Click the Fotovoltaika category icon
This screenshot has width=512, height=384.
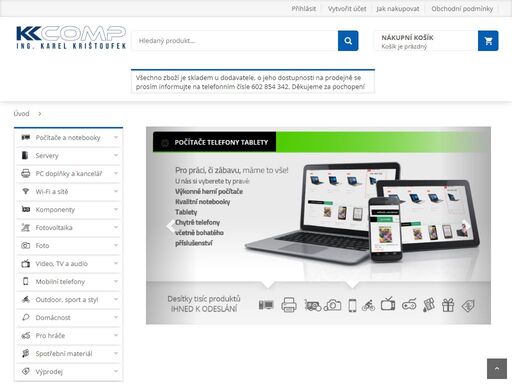click(26, 227)
